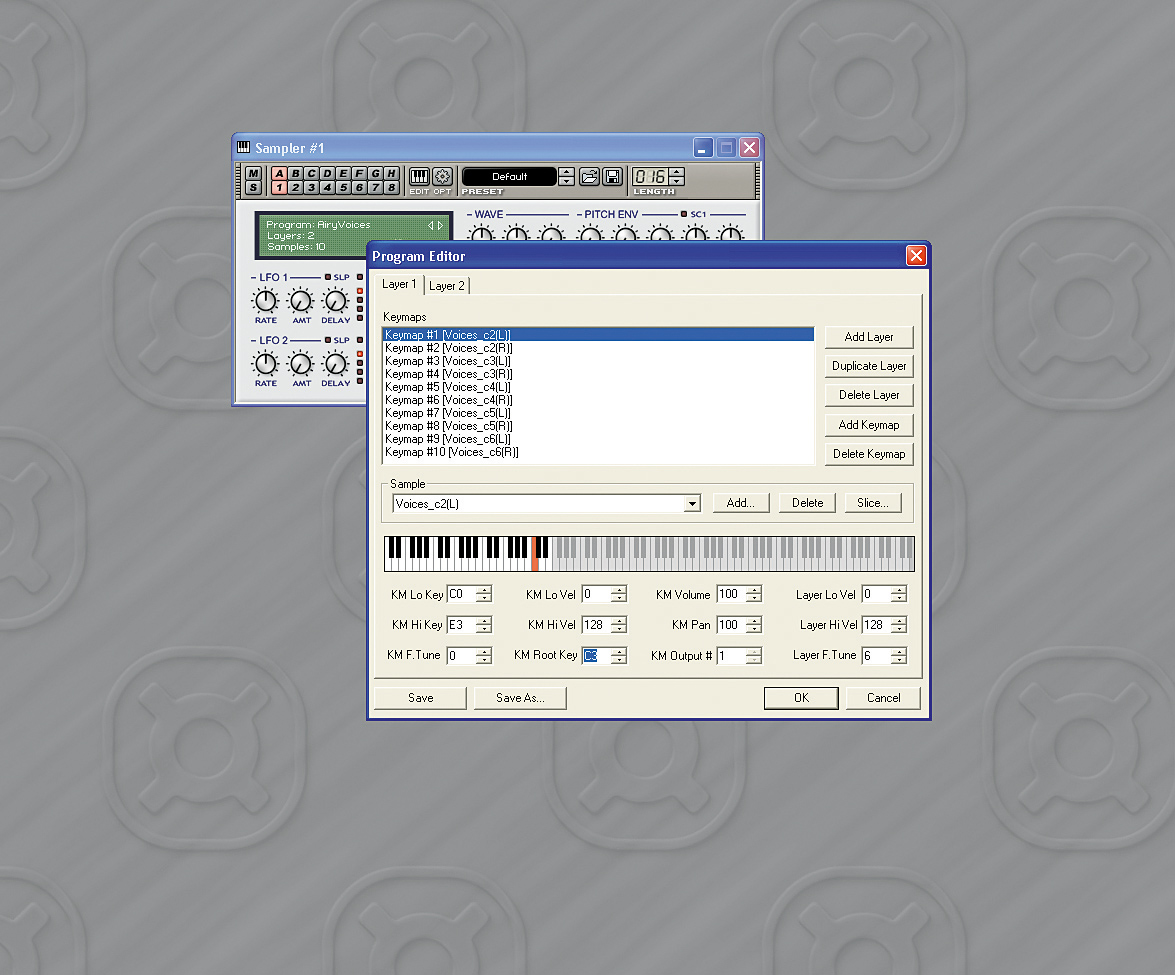
Task: Click the Save As... button
Action: pyautogui.click(x=520, y=698)
